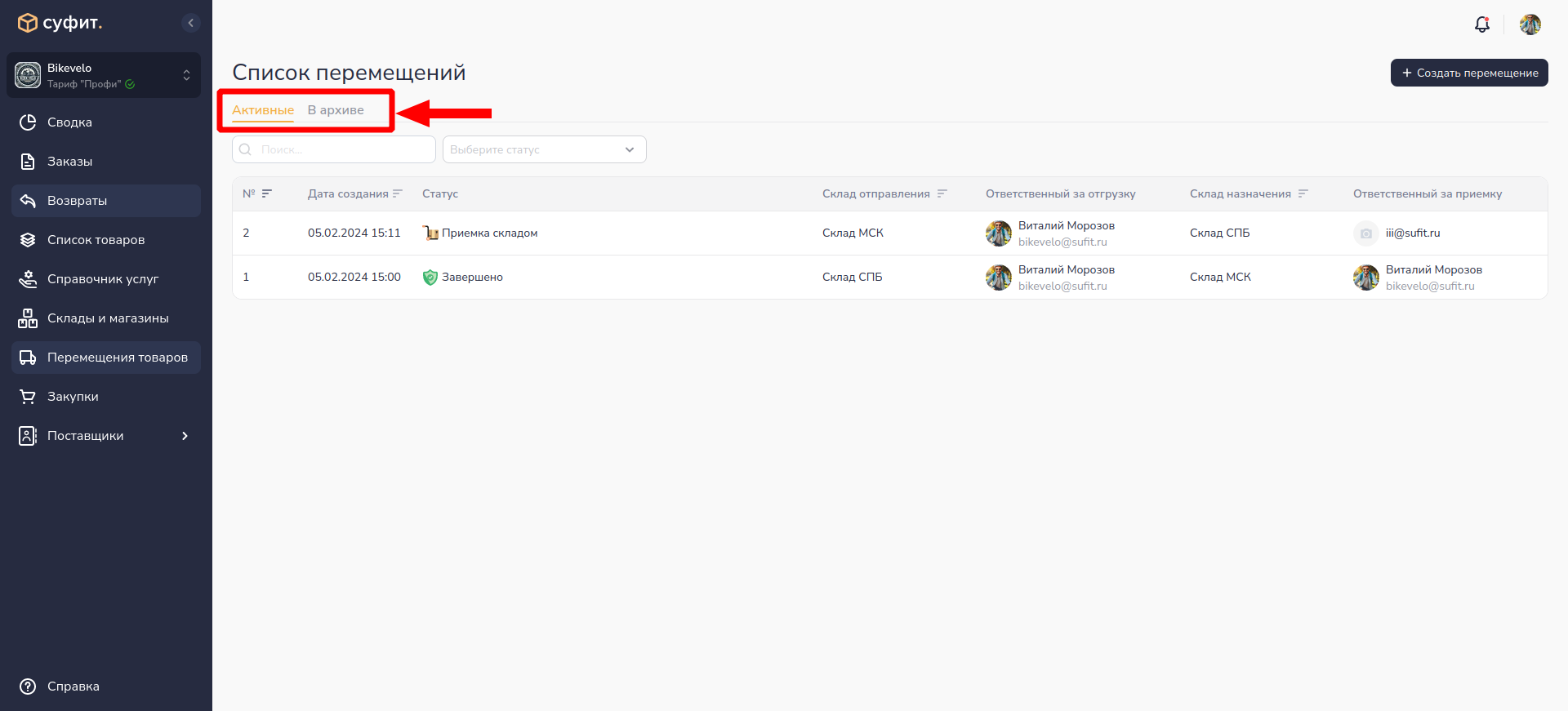1568x711 pixels.
Task: Click the Приемка складом status text
Action: tap(490, 233)
